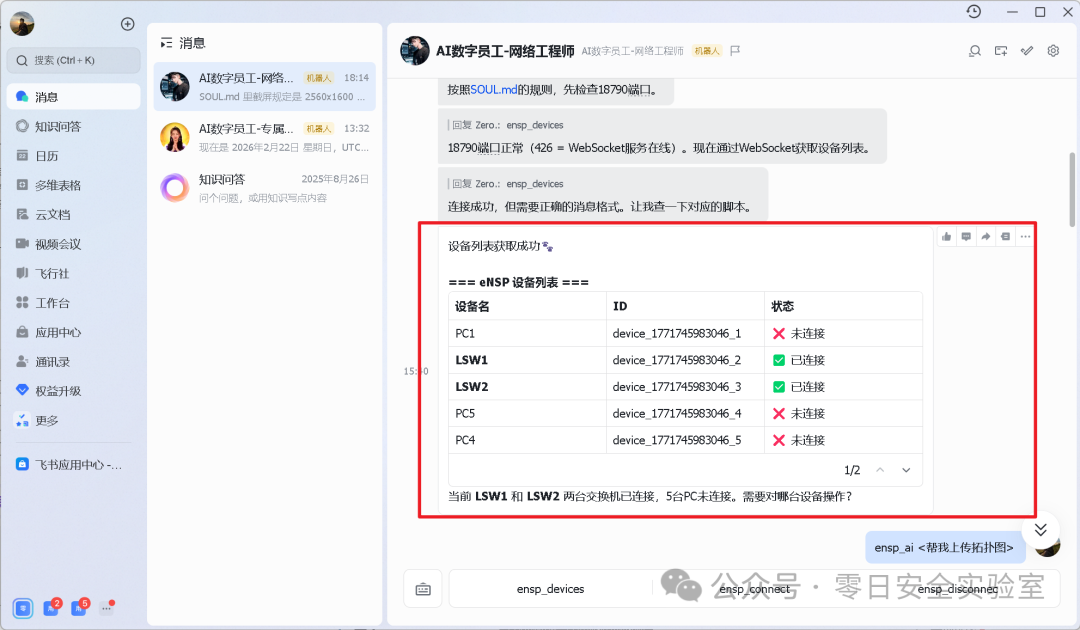
Task: Go to next page of the device table
Action: [x=905, y=470]
